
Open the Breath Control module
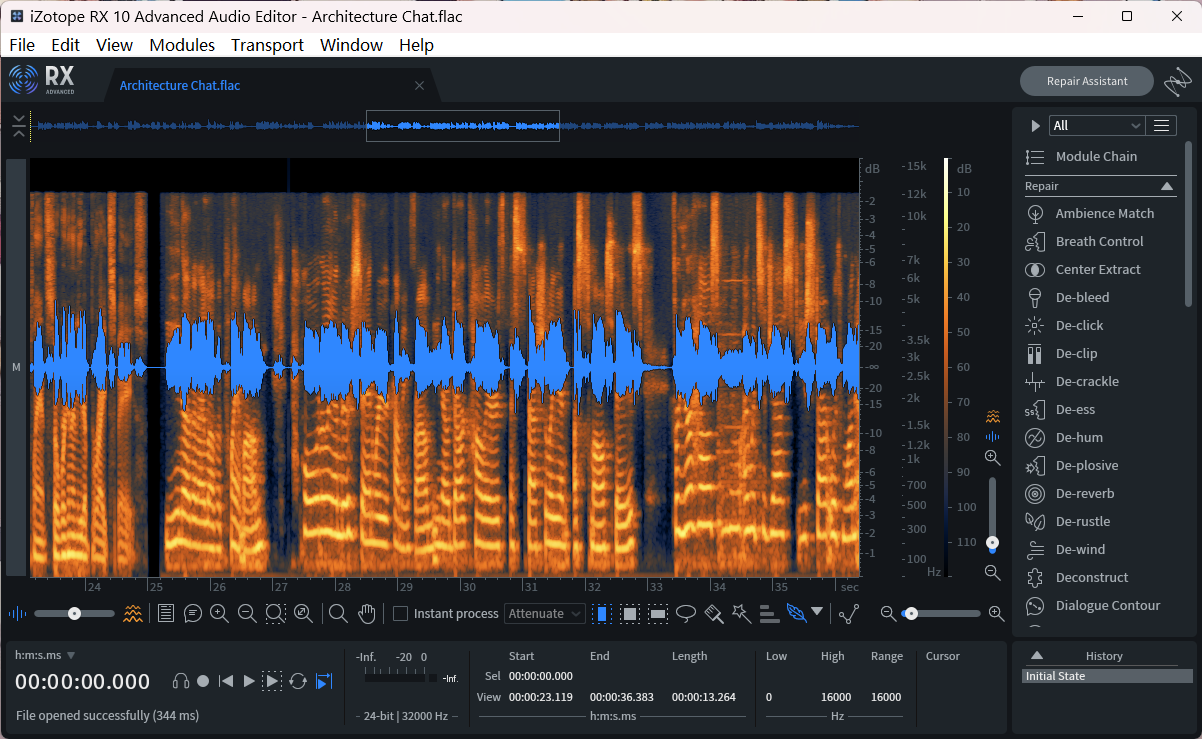1085,241
